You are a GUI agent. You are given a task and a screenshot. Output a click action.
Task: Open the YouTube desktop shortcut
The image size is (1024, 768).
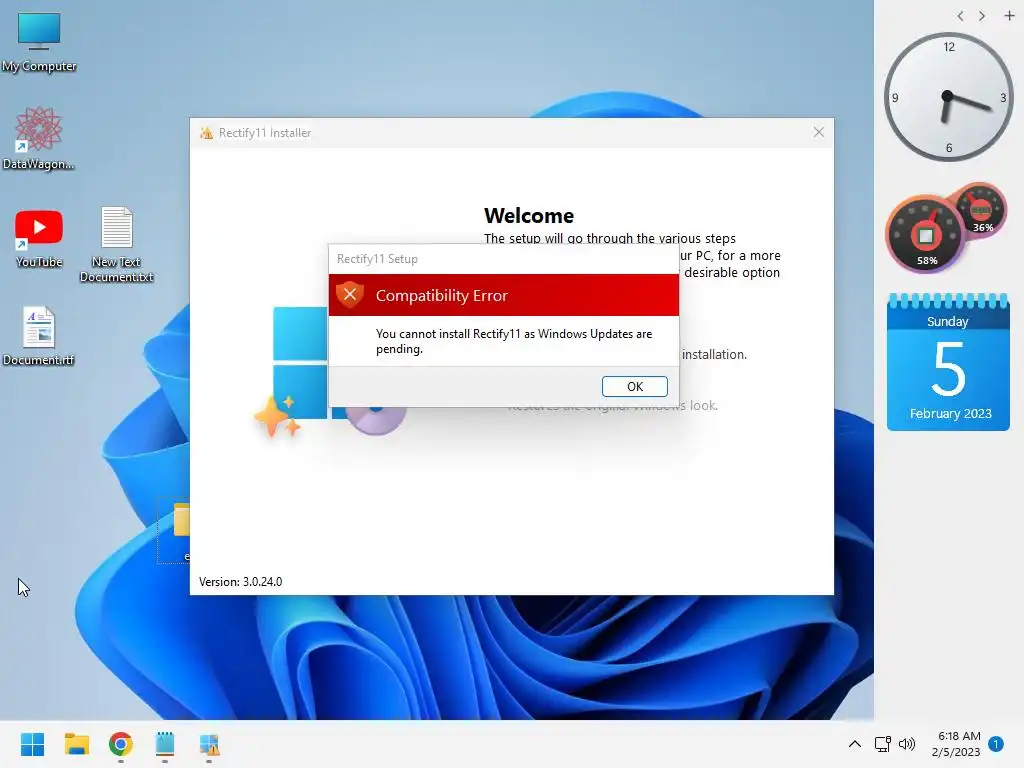point(39,238)
